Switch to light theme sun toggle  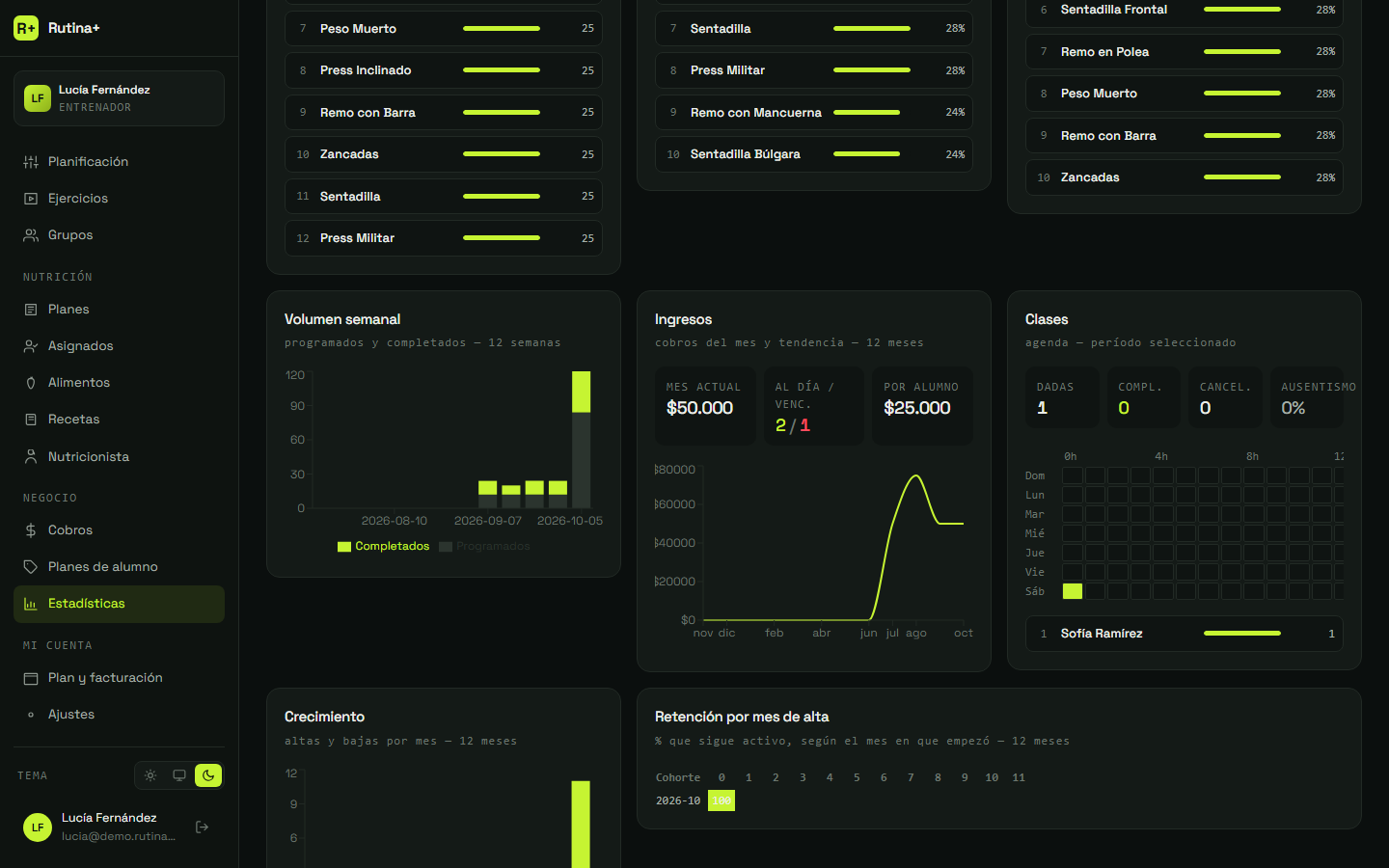point(150,775)
